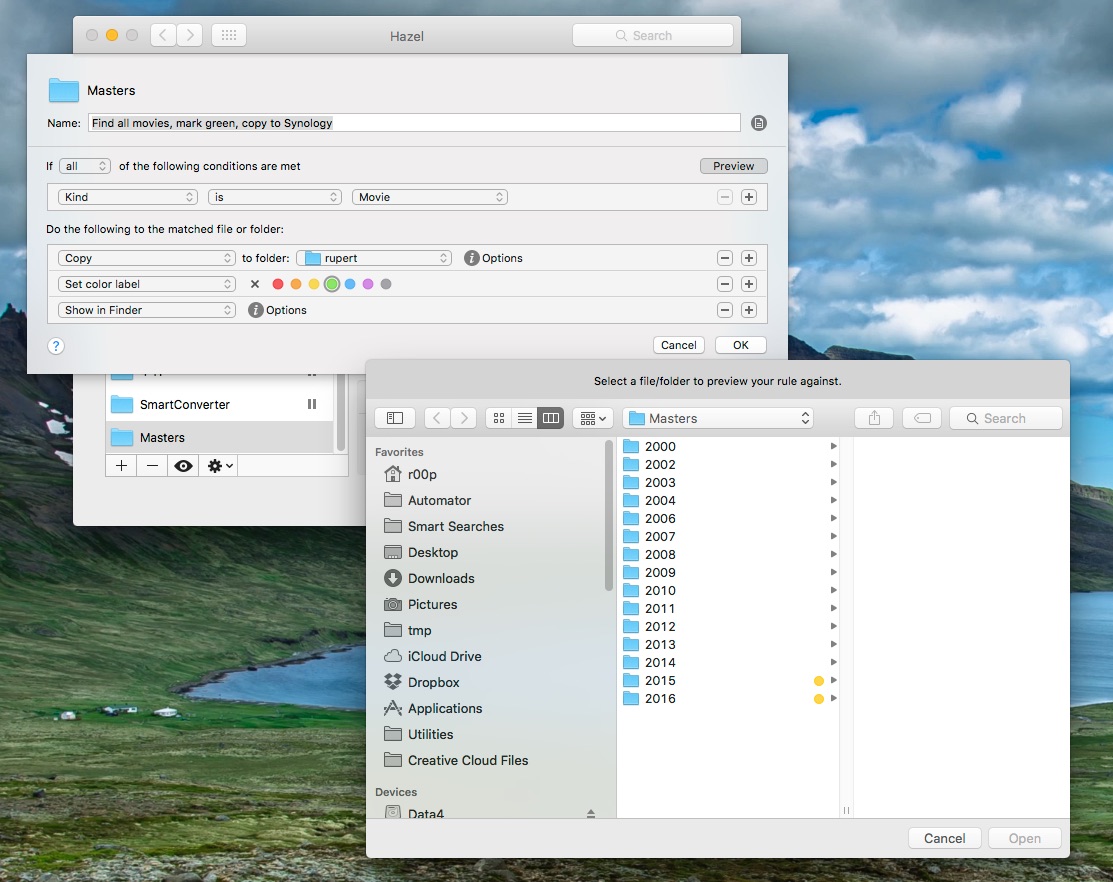Image resolution: width=1113 pixels, height=882 pixels.
Task: Choose the red color label
Action: [278, 284]
